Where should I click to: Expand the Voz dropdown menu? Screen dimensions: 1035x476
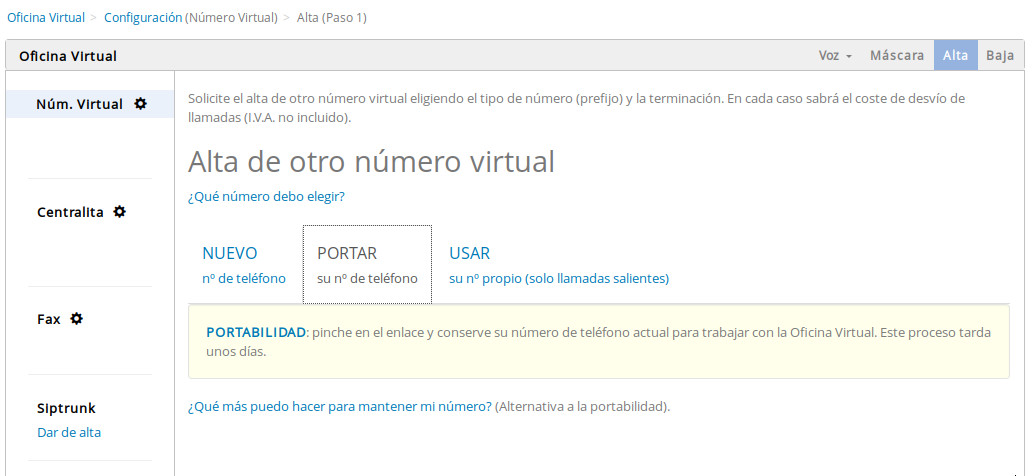pos(835,56)
